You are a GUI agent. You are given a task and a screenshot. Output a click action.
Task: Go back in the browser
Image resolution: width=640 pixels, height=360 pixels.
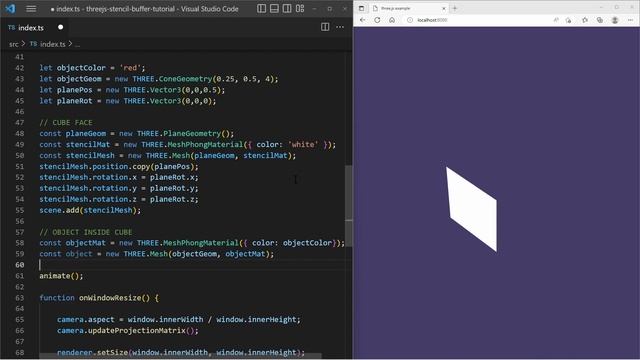363,20
